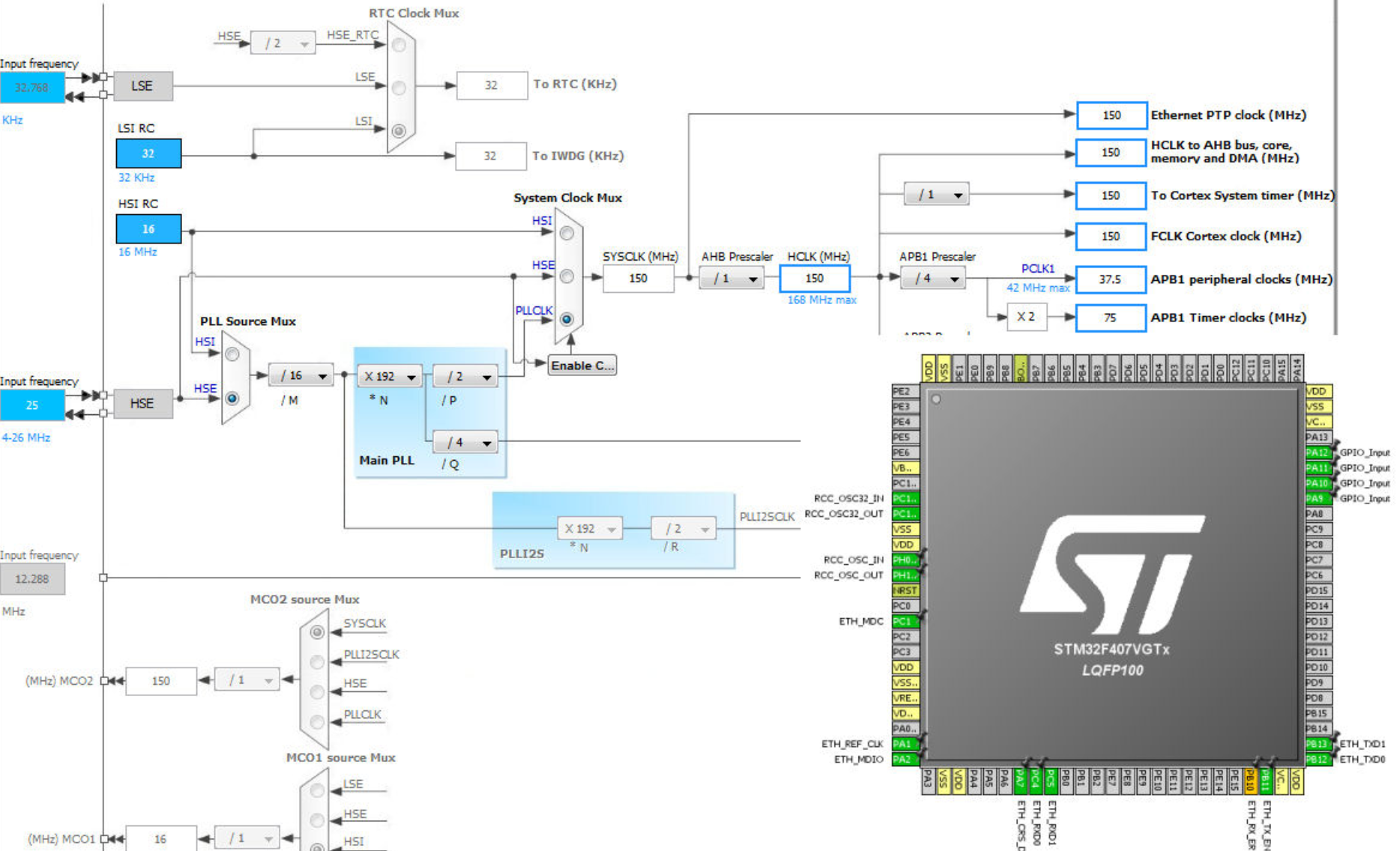
Task: Click the HCLK (MHz) value field
Action: (815, 279)
